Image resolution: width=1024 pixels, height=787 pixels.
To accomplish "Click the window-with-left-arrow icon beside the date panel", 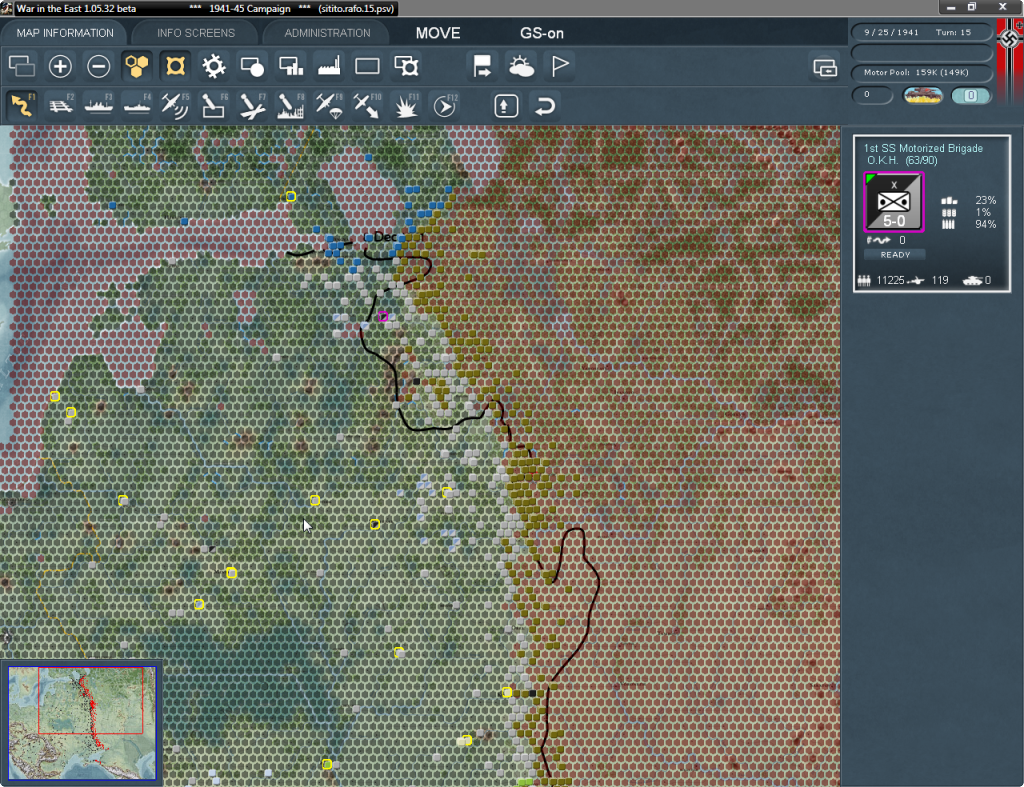I will [825, 67].
